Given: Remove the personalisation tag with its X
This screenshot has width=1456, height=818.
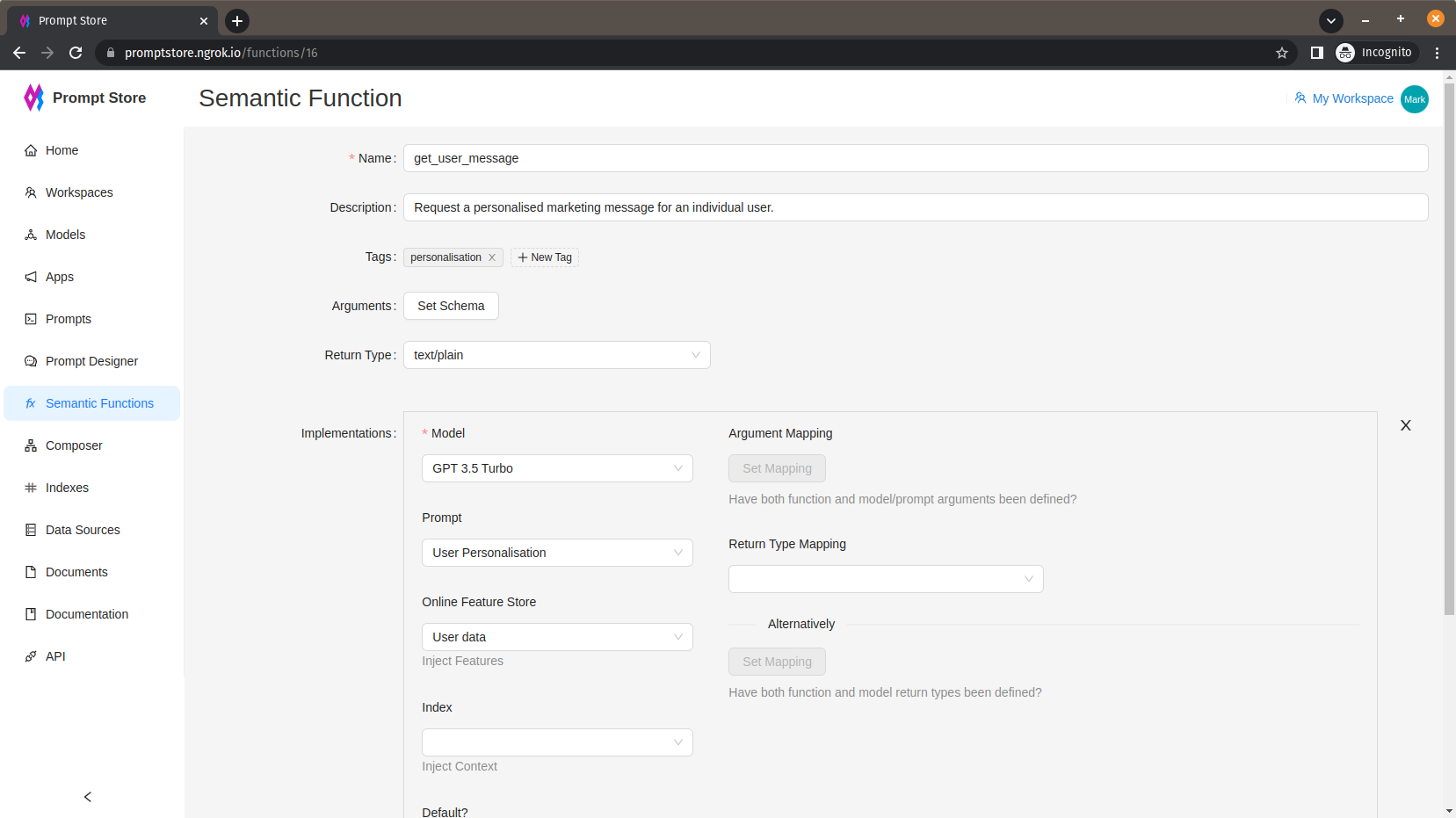Looking at the screenshot, I should point(492,257).
